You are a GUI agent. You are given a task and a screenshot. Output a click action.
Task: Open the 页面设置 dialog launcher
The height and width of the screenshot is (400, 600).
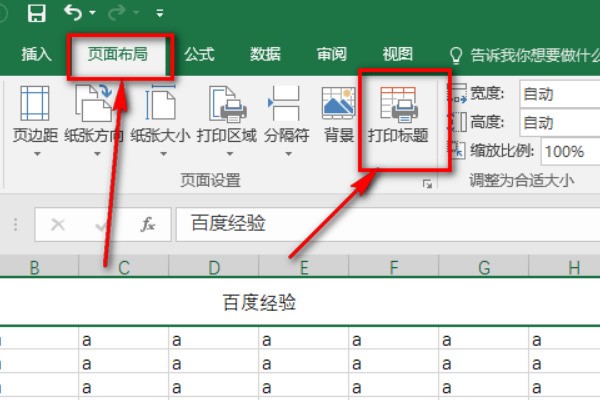point(427,183)
